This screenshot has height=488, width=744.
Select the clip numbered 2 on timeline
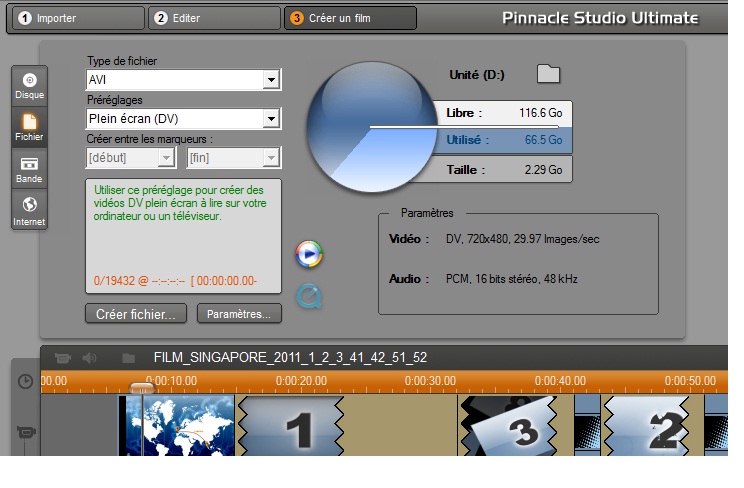646,426
